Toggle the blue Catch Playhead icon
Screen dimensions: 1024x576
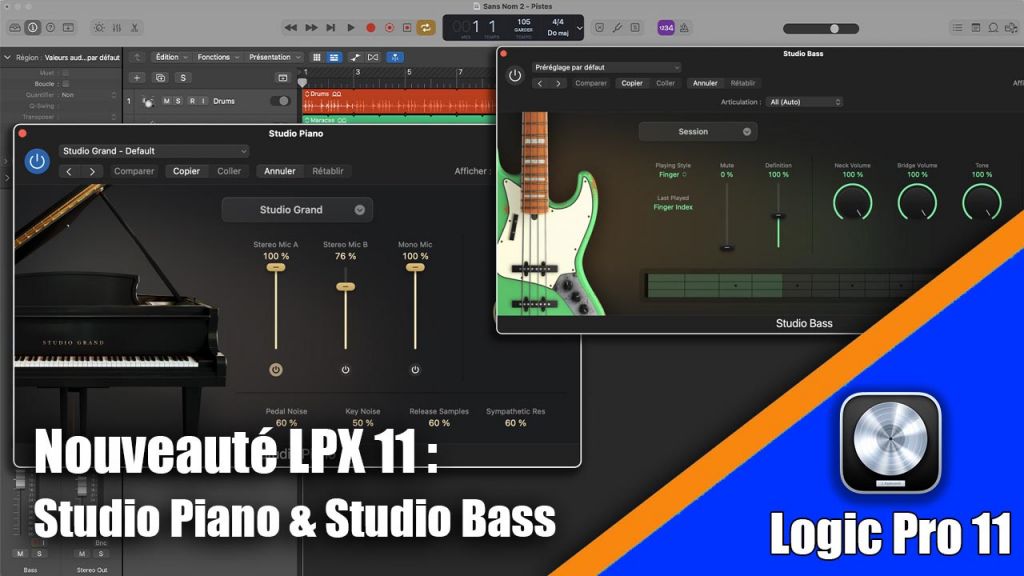[395, 57]
